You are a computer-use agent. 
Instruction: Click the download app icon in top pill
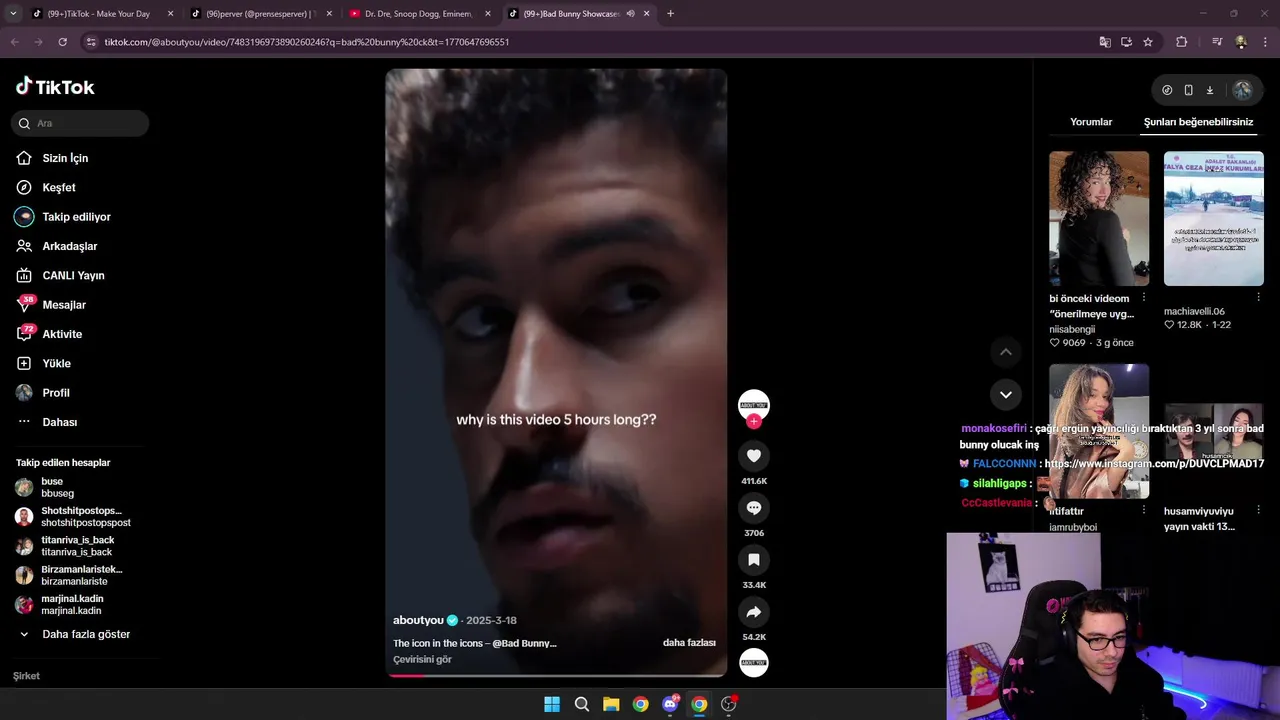(x=1209, y=90)
